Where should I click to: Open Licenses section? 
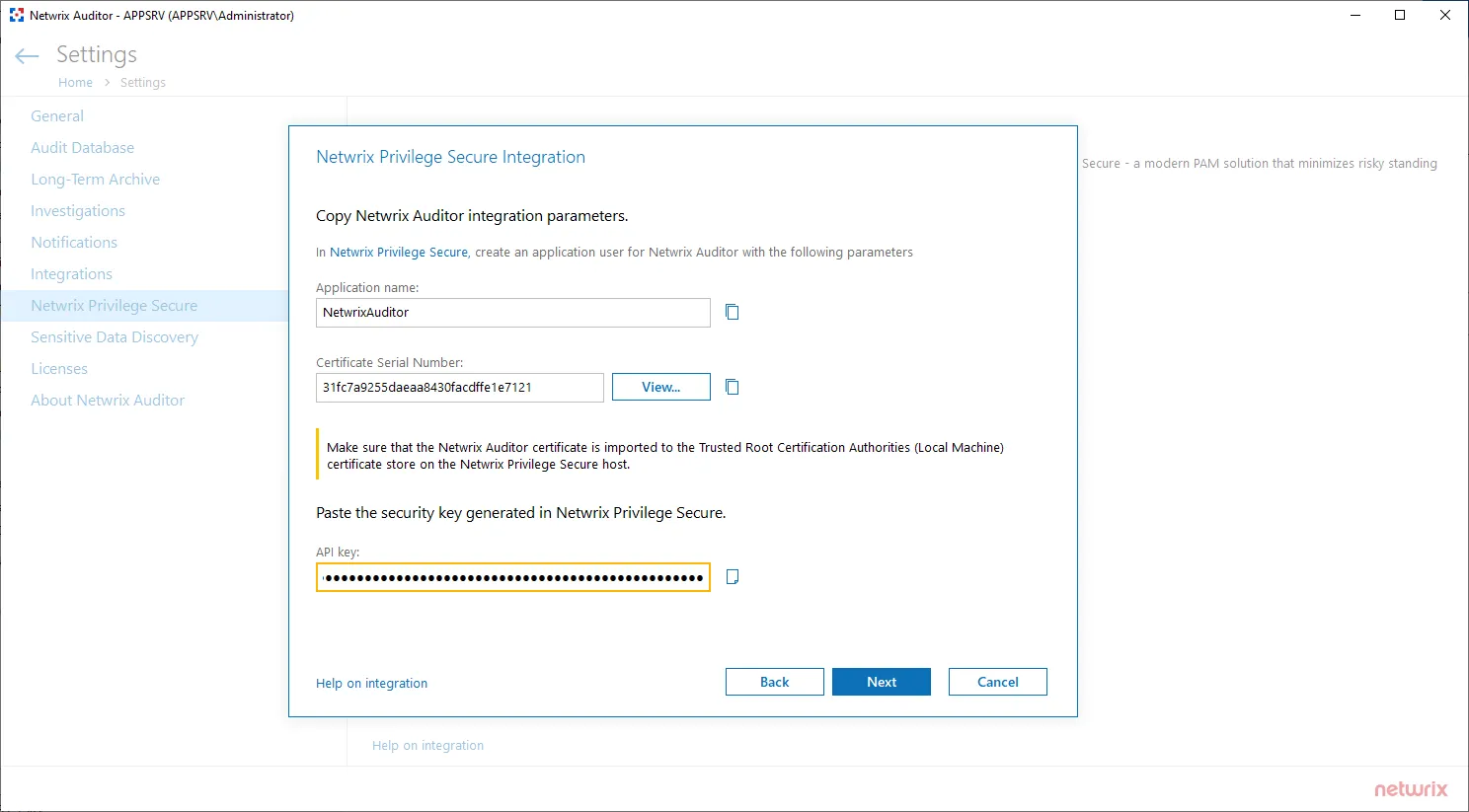(59, 369)
